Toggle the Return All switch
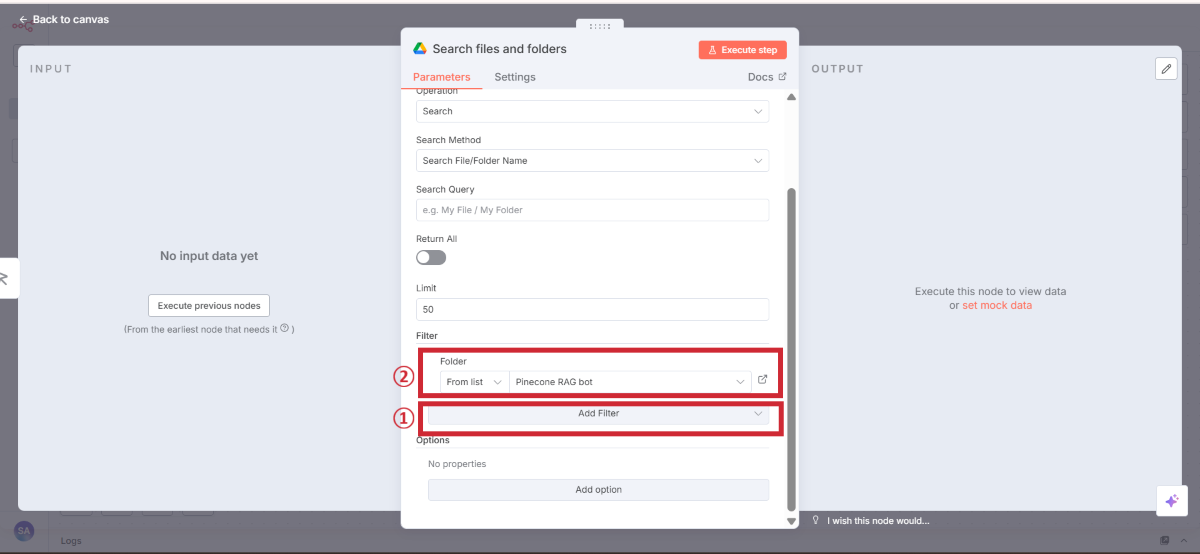The image size is (1200, 554). 431,257
